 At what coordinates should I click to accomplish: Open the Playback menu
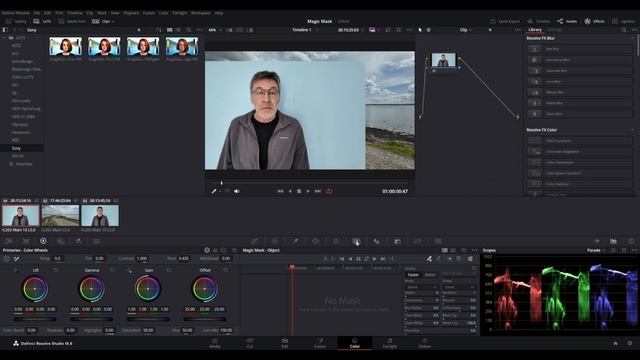tap(131, 13)
